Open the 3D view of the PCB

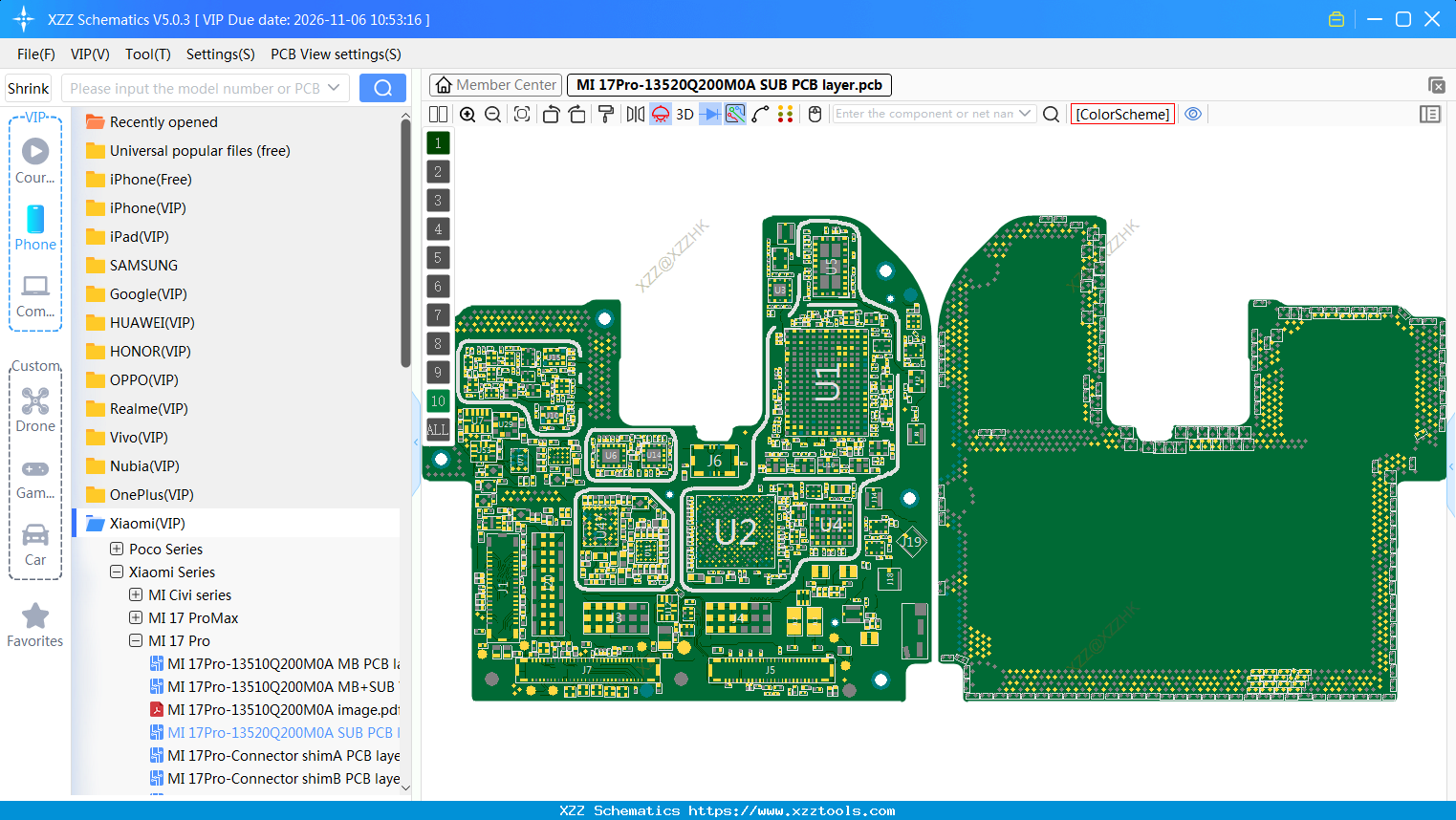(685, 115)
